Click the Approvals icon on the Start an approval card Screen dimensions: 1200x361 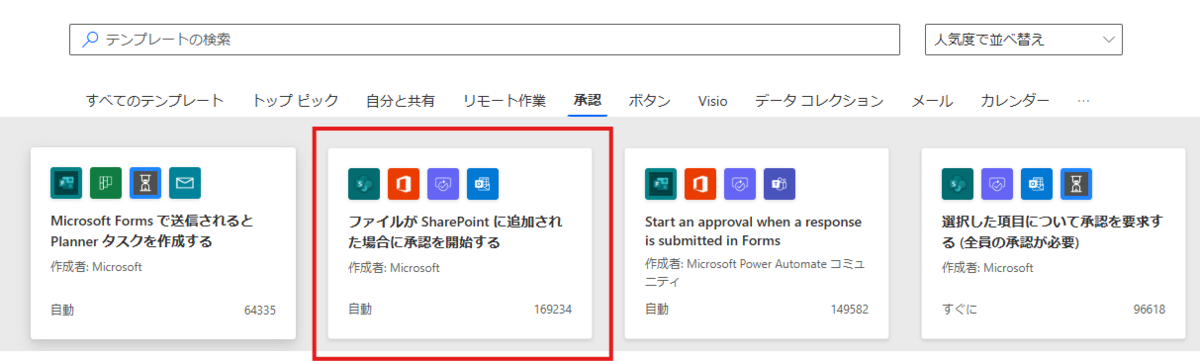[x=740, y=184]
